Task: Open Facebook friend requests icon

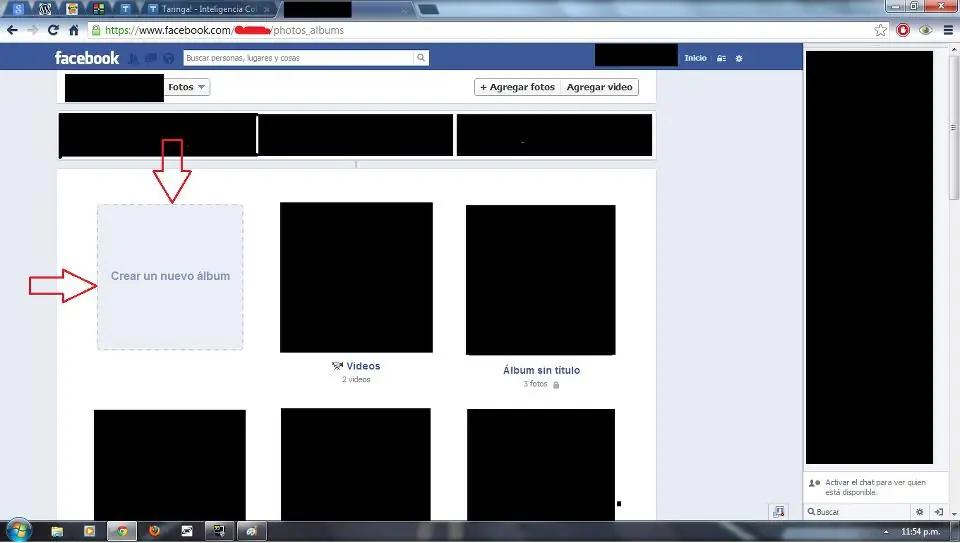Action: pyautogui.click(x=133, y=58)
